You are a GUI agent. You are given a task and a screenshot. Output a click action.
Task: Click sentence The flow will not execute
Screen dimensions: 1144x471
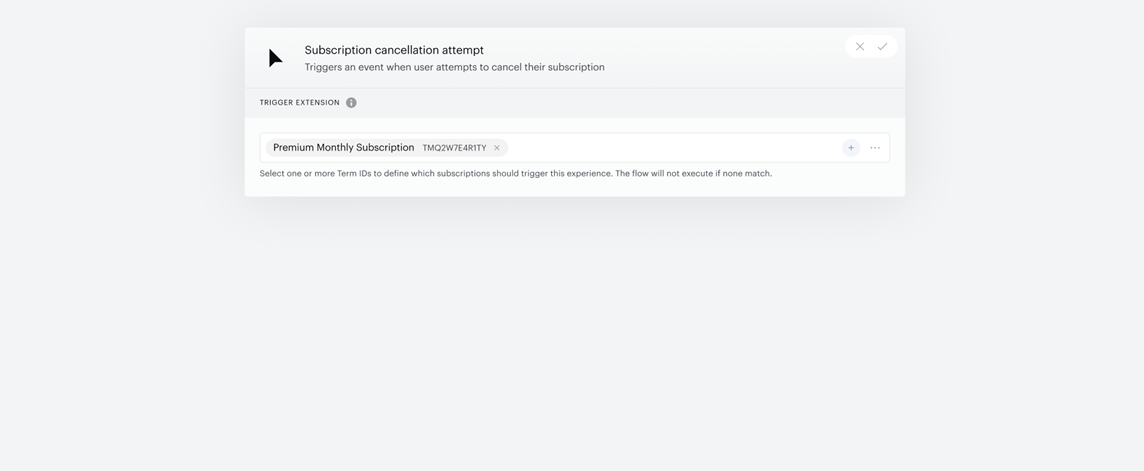coord(693,174)
